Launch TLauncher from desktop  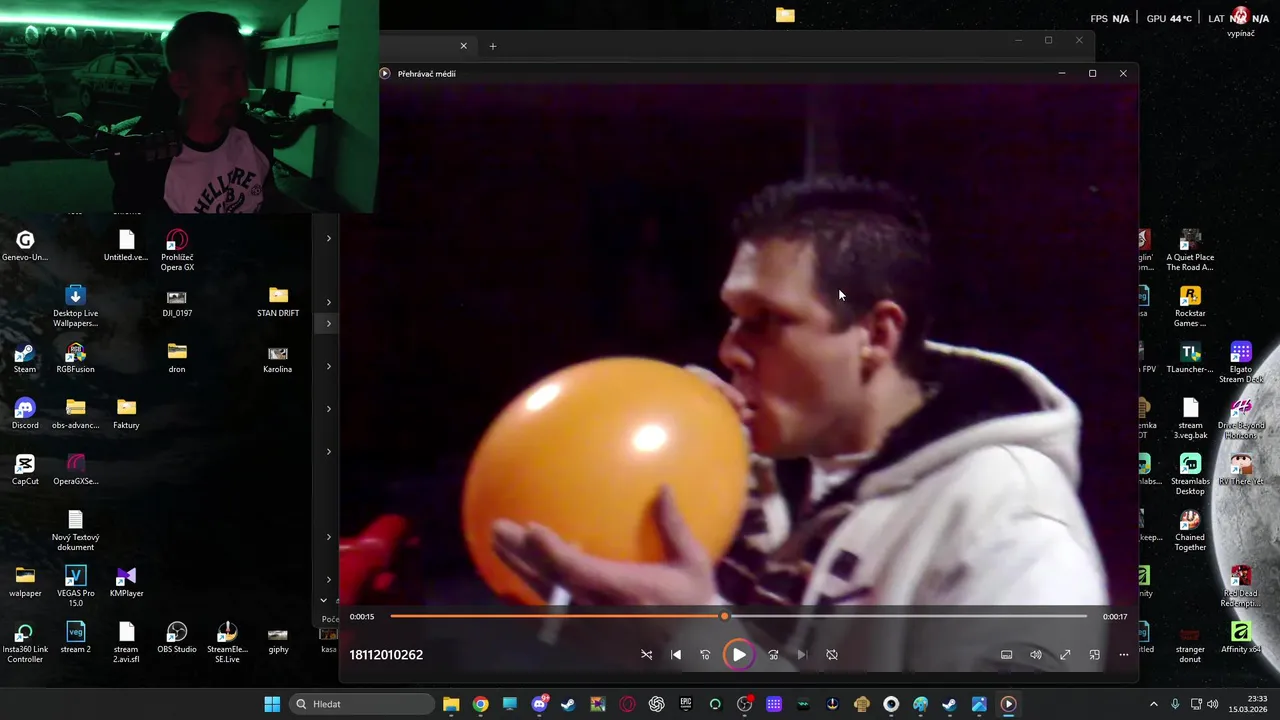(1190, 358)
